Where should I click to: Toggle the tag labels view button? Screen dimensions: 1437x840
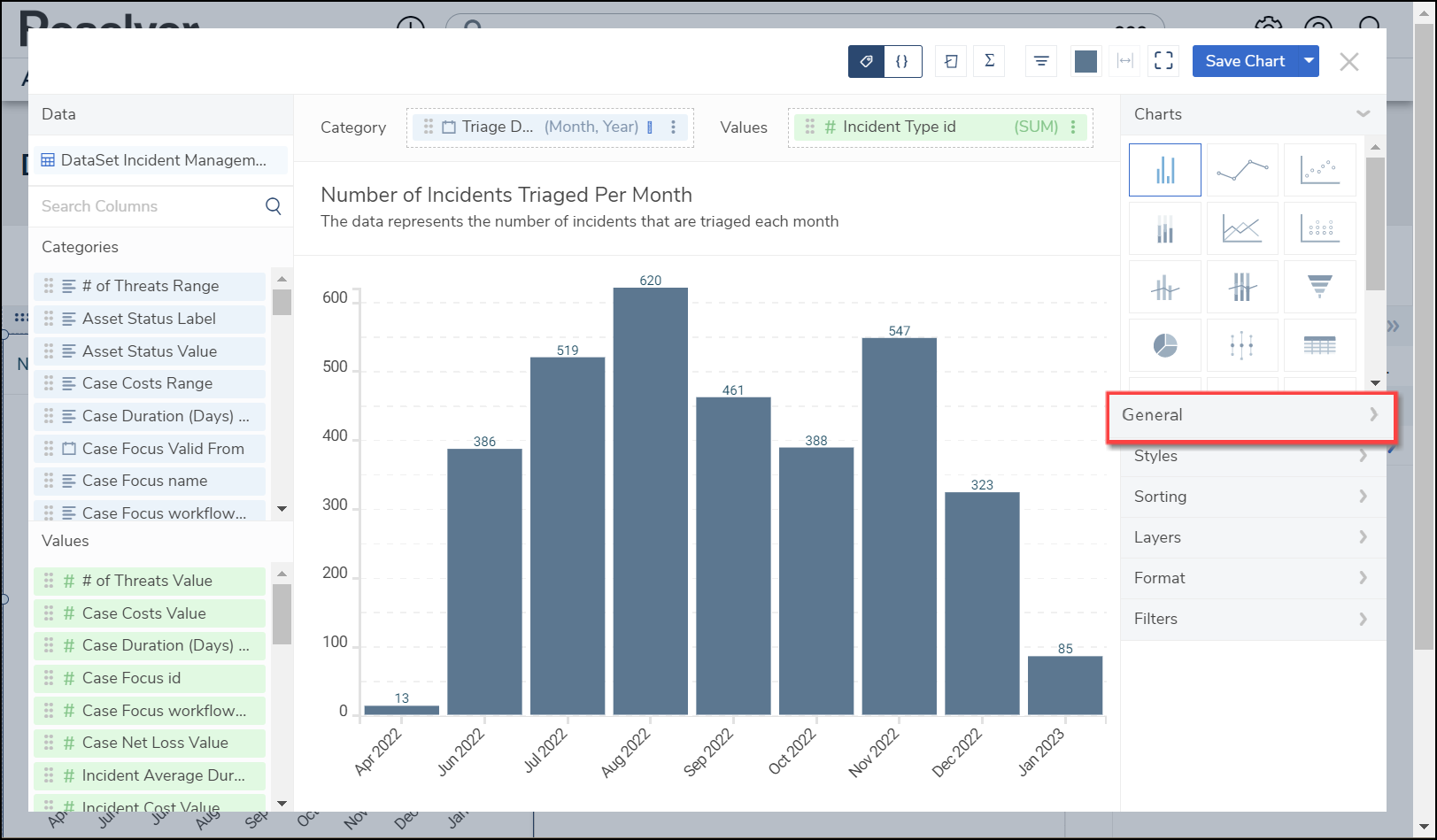(x=866, y=61)
